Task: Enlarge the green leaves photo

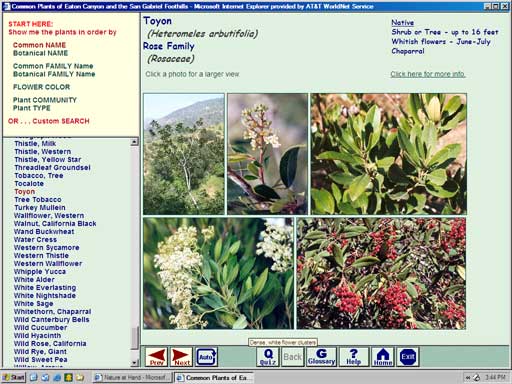Action: (388, 154)
